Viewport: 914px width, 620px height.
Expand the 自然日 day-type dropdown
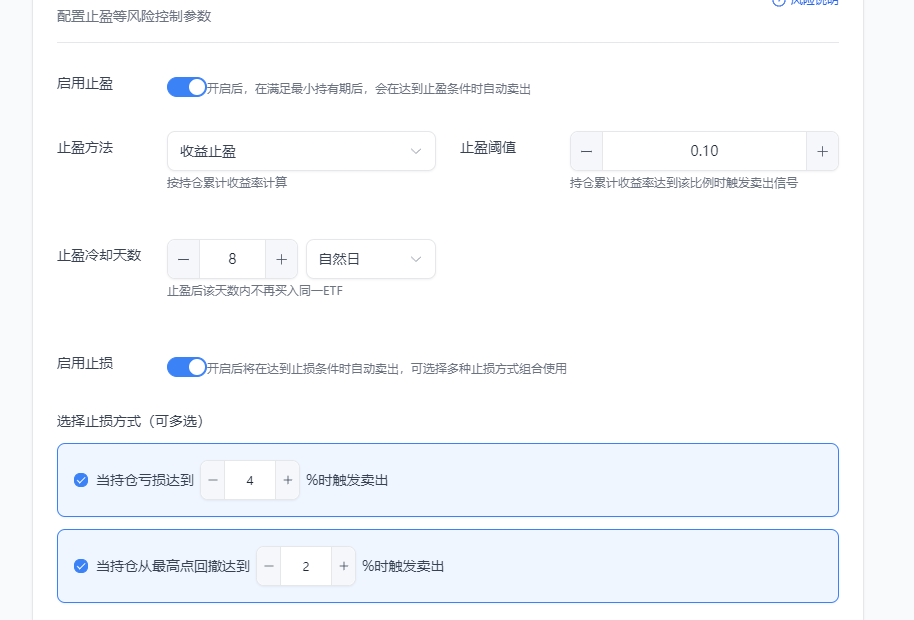tap(370, 259)
